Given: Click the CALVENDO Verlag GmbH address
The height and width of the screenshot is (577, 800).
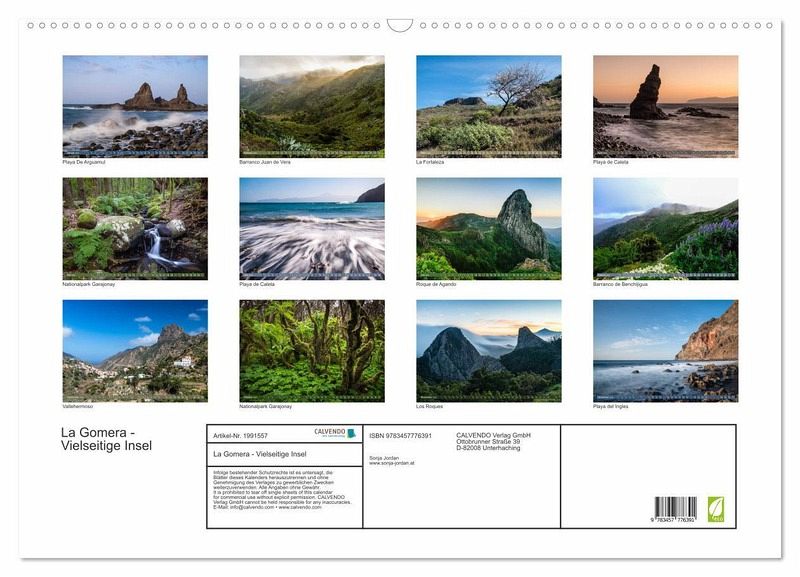Looking at the screenshot, I should click(493, 441).
